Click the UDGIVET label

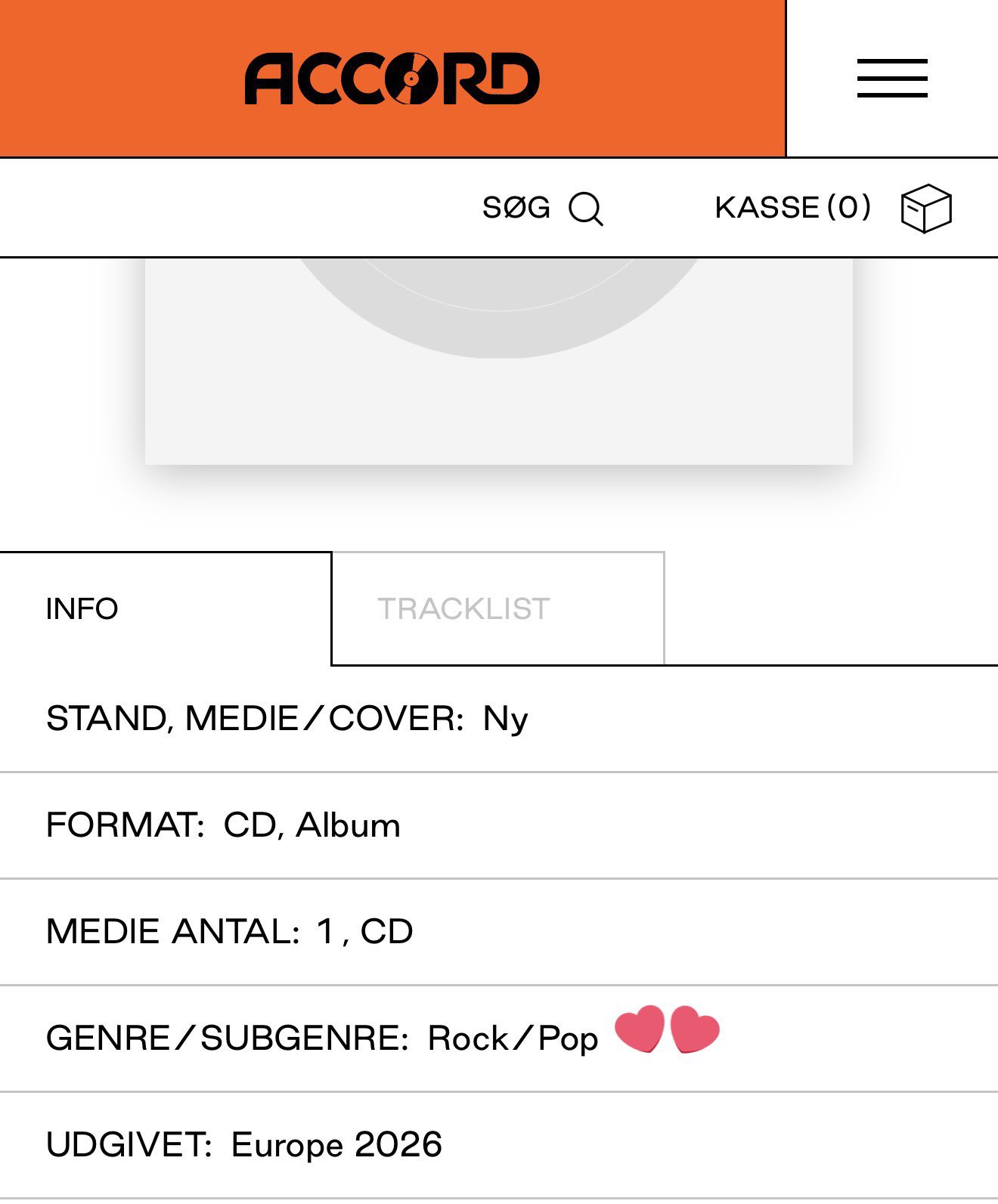tap(129, 1144)
